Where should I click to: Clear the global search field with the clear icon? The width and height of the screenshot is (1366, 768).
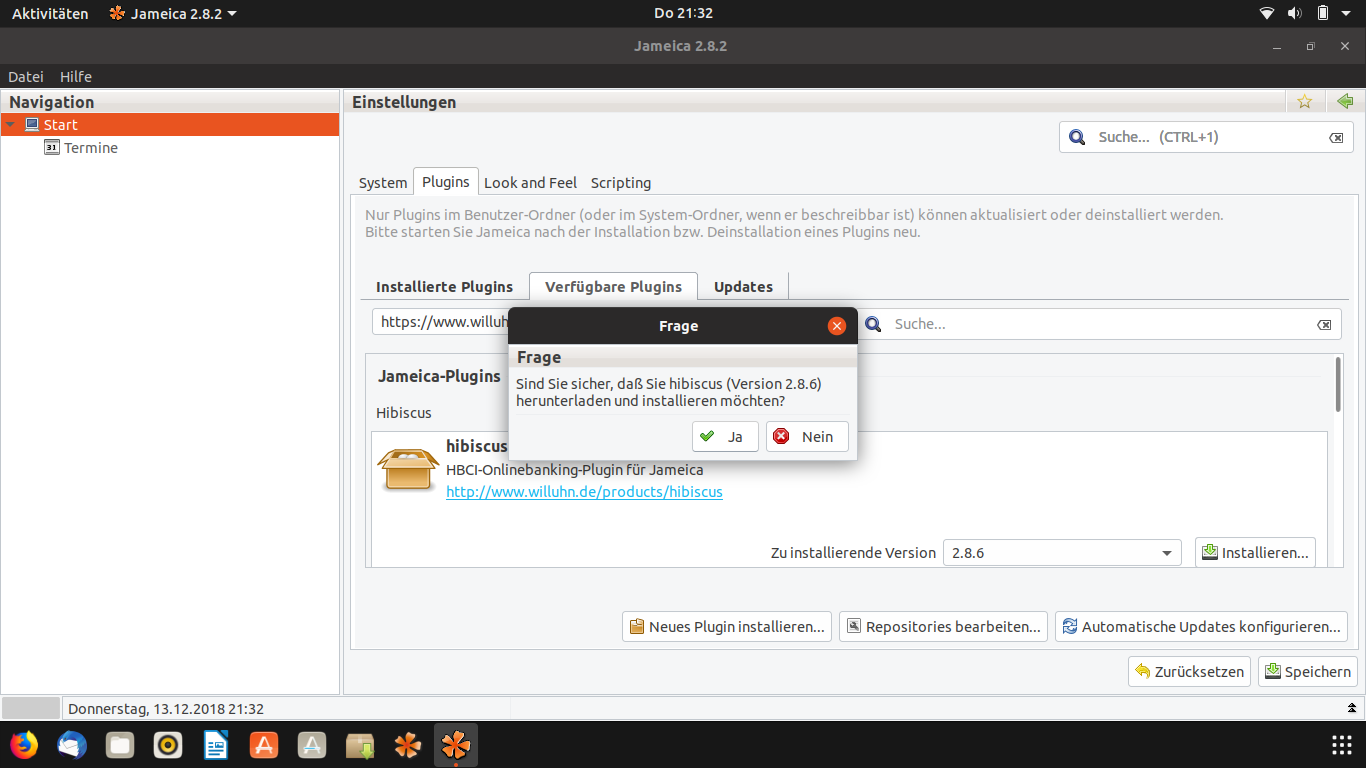pyautogui.click(x=1336, y=138)
